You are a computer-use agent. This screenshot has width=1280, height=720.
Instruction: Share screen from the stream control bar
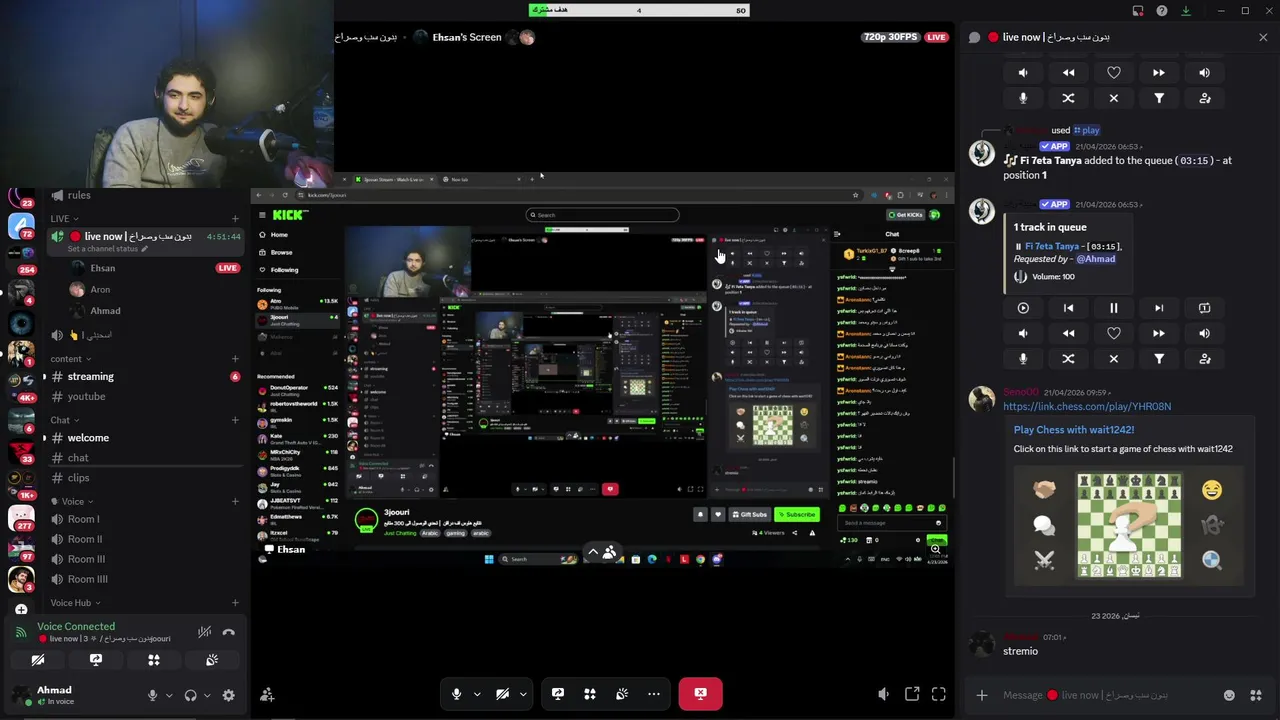tap(558, 694)
